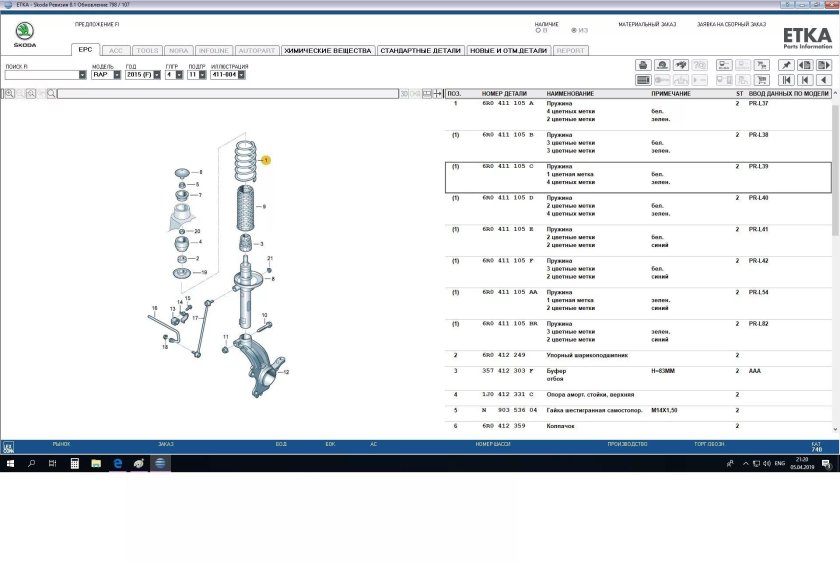Click the print icon in the toolbar
Image resolution: width=840 pixels, height=564 pixels.
[x=643, y=66]
